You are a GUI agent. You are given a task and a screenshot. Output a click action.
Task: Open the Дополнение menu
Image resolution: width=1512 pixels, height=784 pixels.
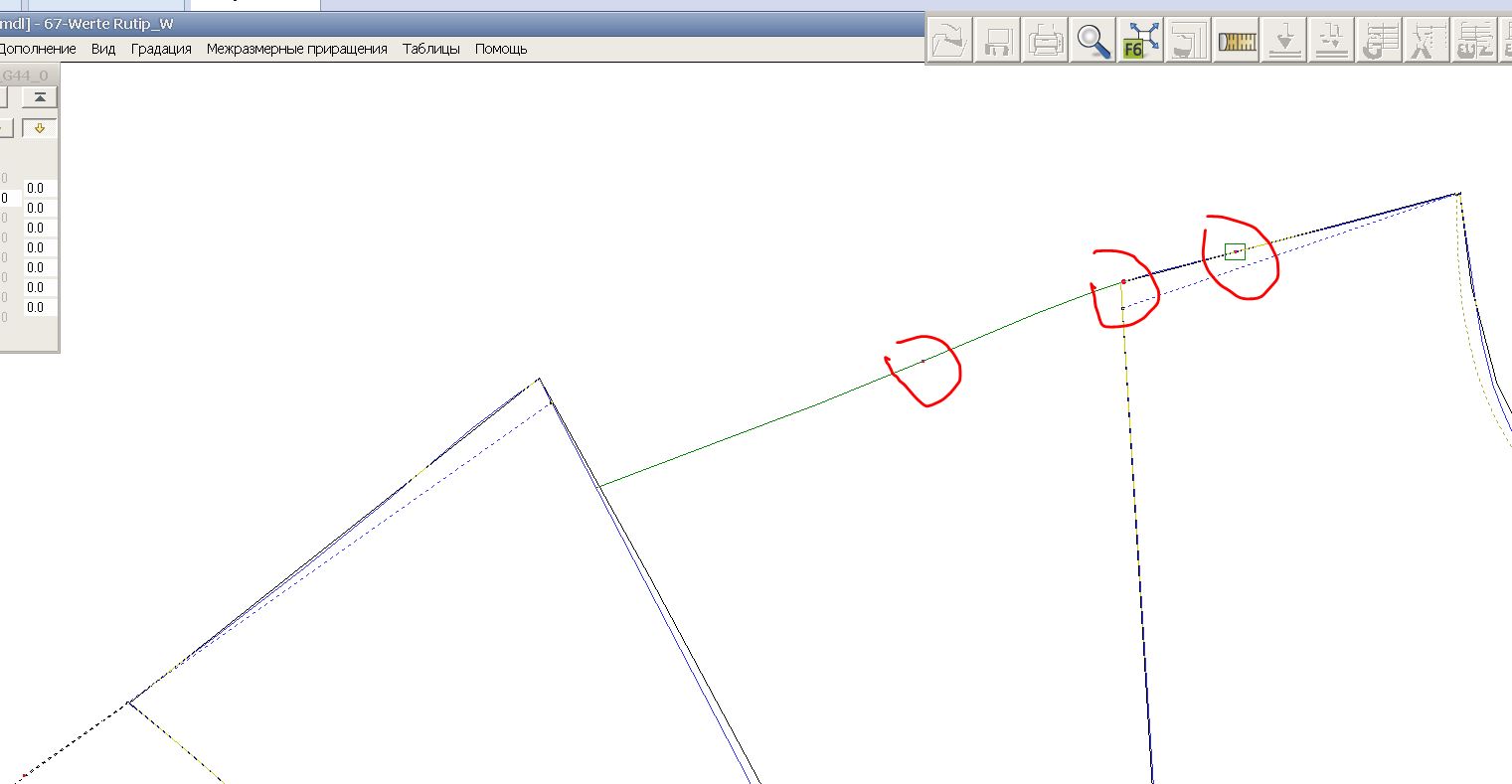tap(38, 49)
